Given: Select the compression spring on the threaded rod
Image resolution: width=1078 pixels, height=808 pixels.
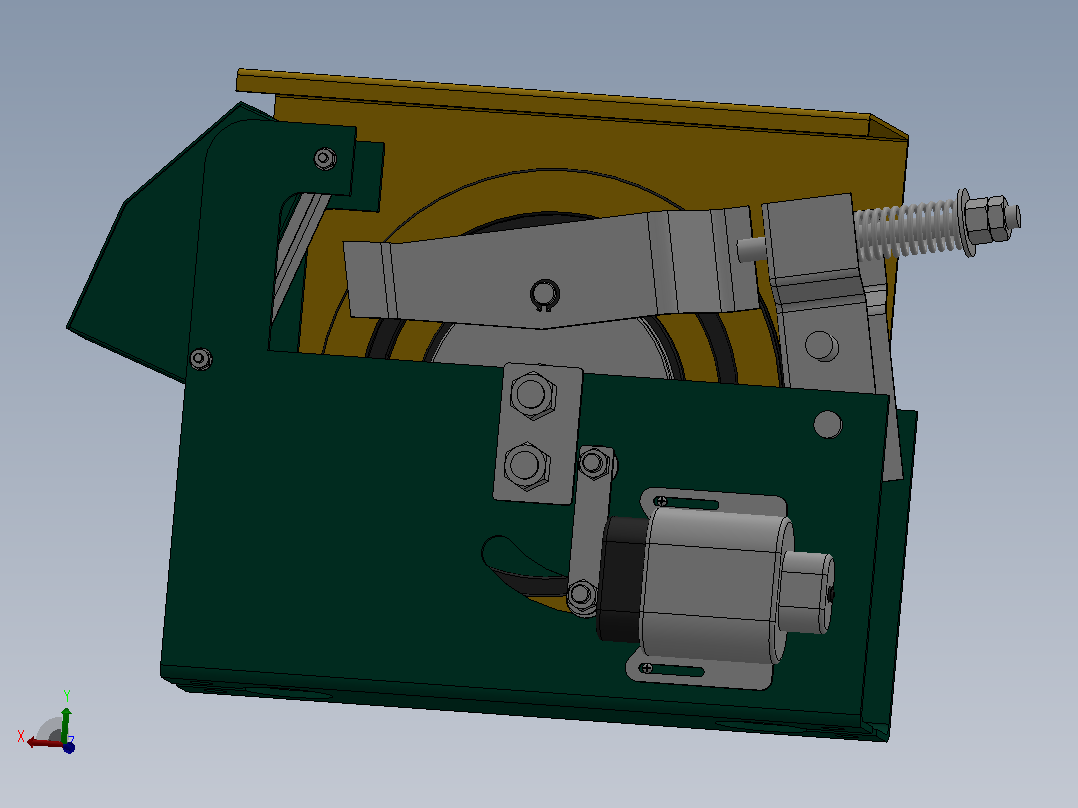Looking at the screenshot, I should click(x=906, y=231).
